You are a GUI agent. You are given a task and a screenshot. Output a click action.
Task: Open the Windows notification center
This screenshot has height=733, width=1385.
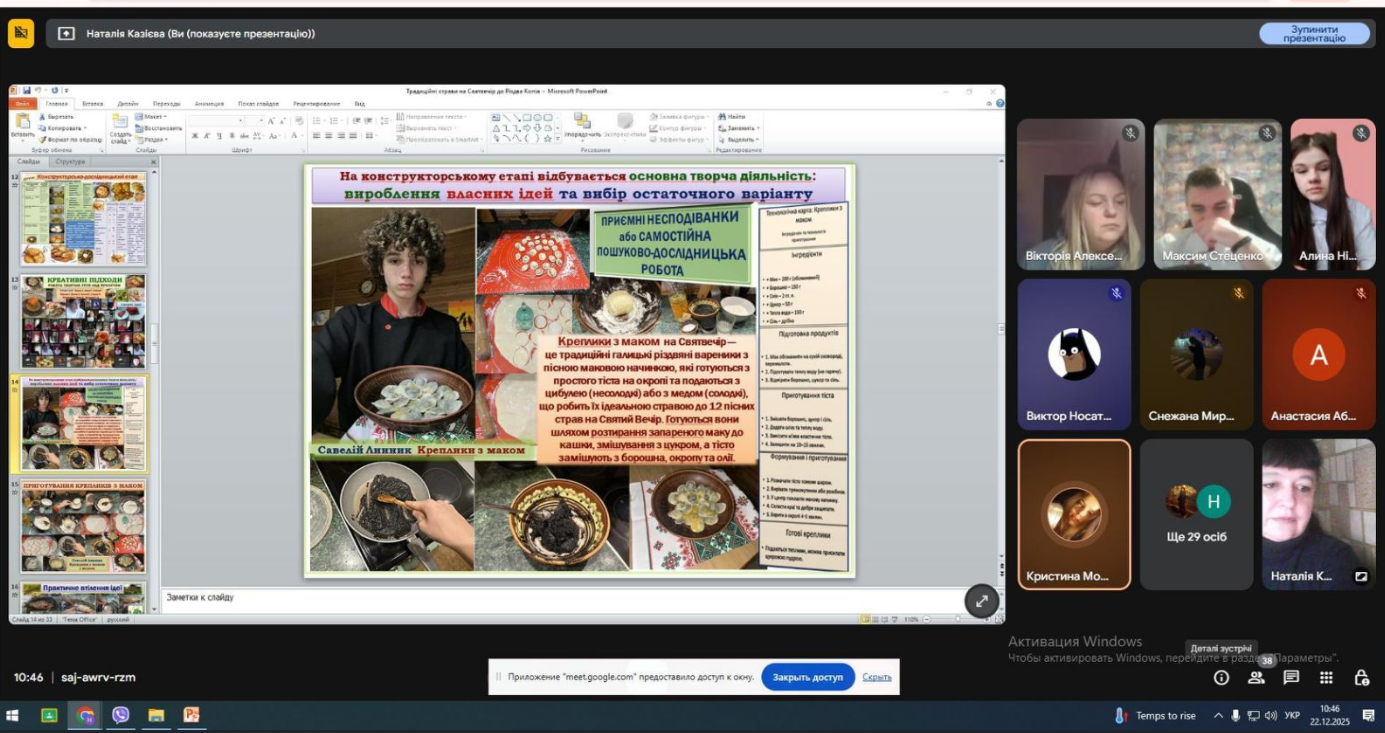point(1368,716)
